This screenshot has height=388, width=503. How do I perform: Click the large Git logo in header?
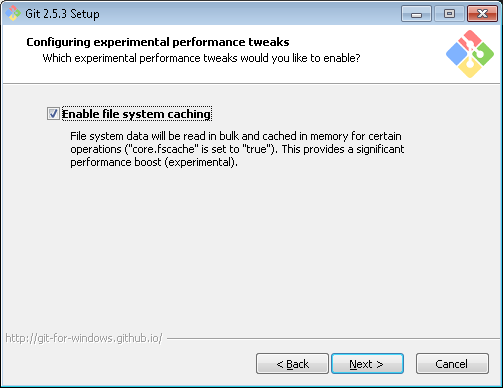coord(470,54)
